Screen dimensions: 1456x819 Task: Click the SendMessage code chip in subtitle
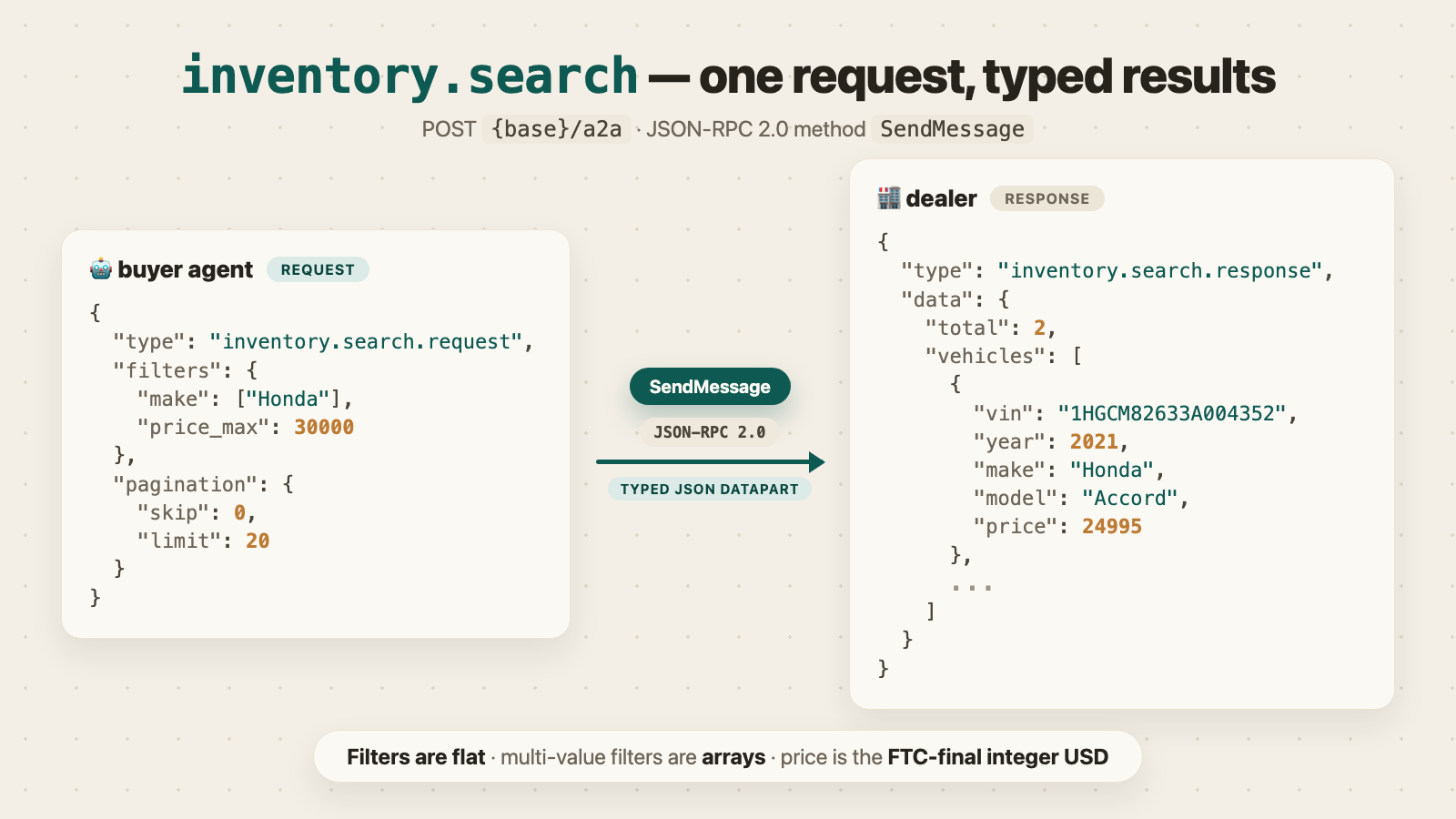[952, 129]
